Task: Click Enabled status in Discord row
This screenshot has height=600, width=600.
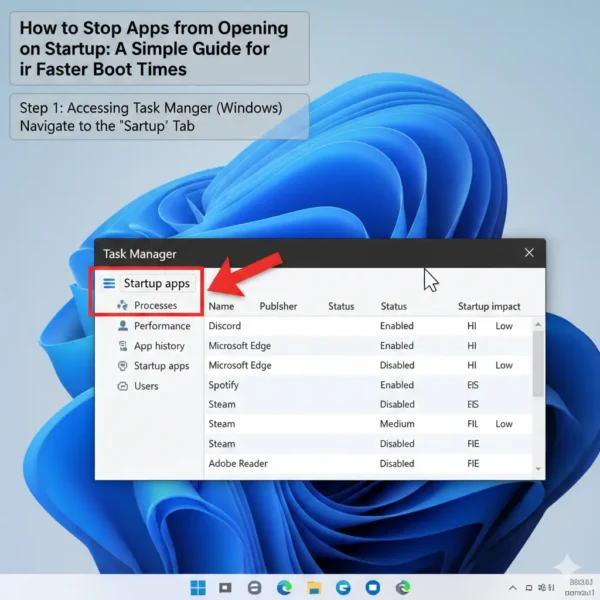Action: coord(397,326)
